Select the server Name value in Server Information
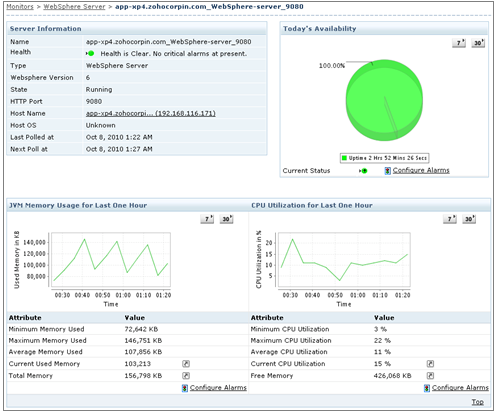The height and width of the screenshot is (414, 496). click(169, 42)
